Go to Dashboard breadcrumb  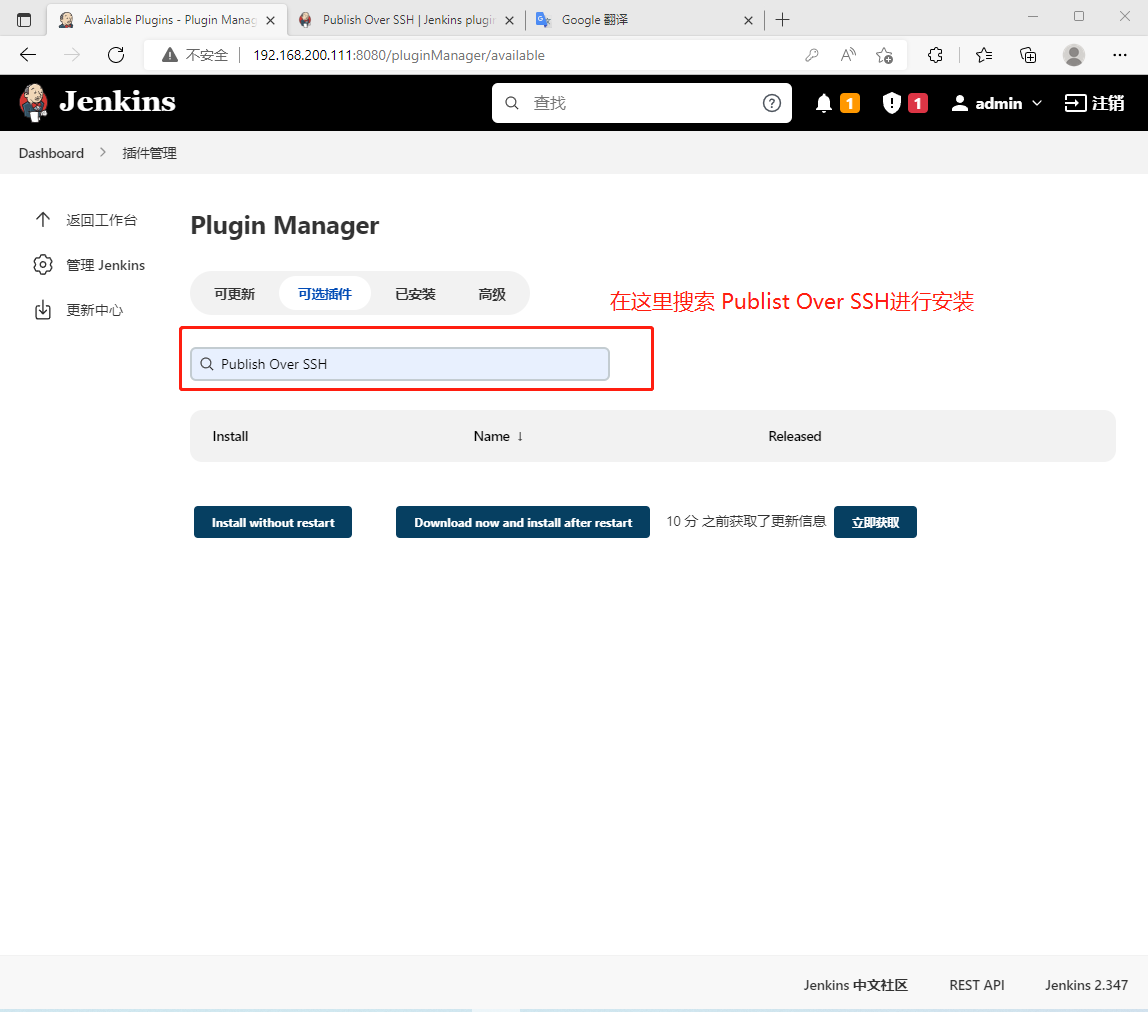click(51, 153)
